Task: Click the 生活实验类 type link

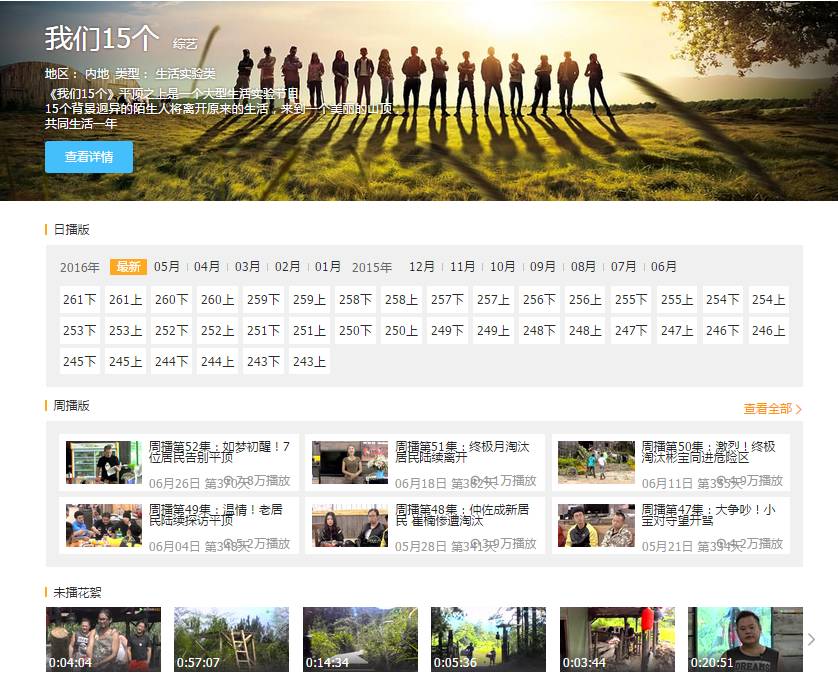Action: (x=185, y=72)
